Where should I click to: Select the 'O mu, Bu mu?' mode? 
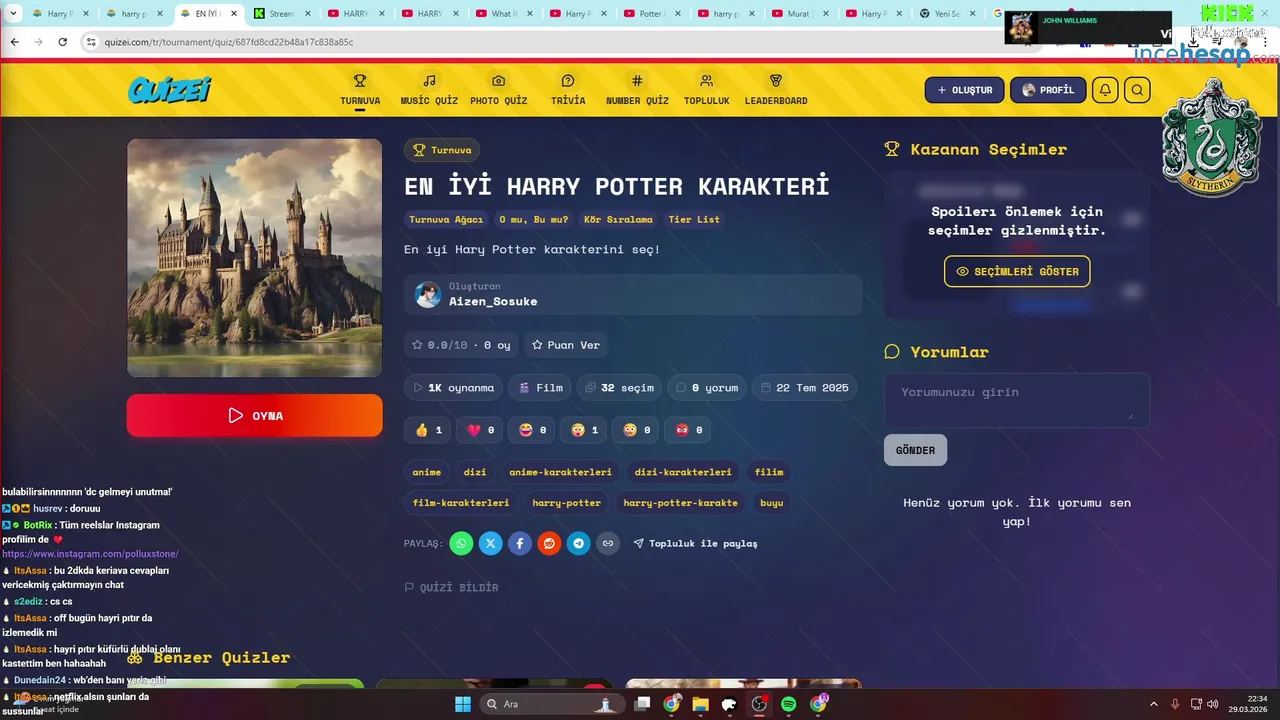click(534, 219)
